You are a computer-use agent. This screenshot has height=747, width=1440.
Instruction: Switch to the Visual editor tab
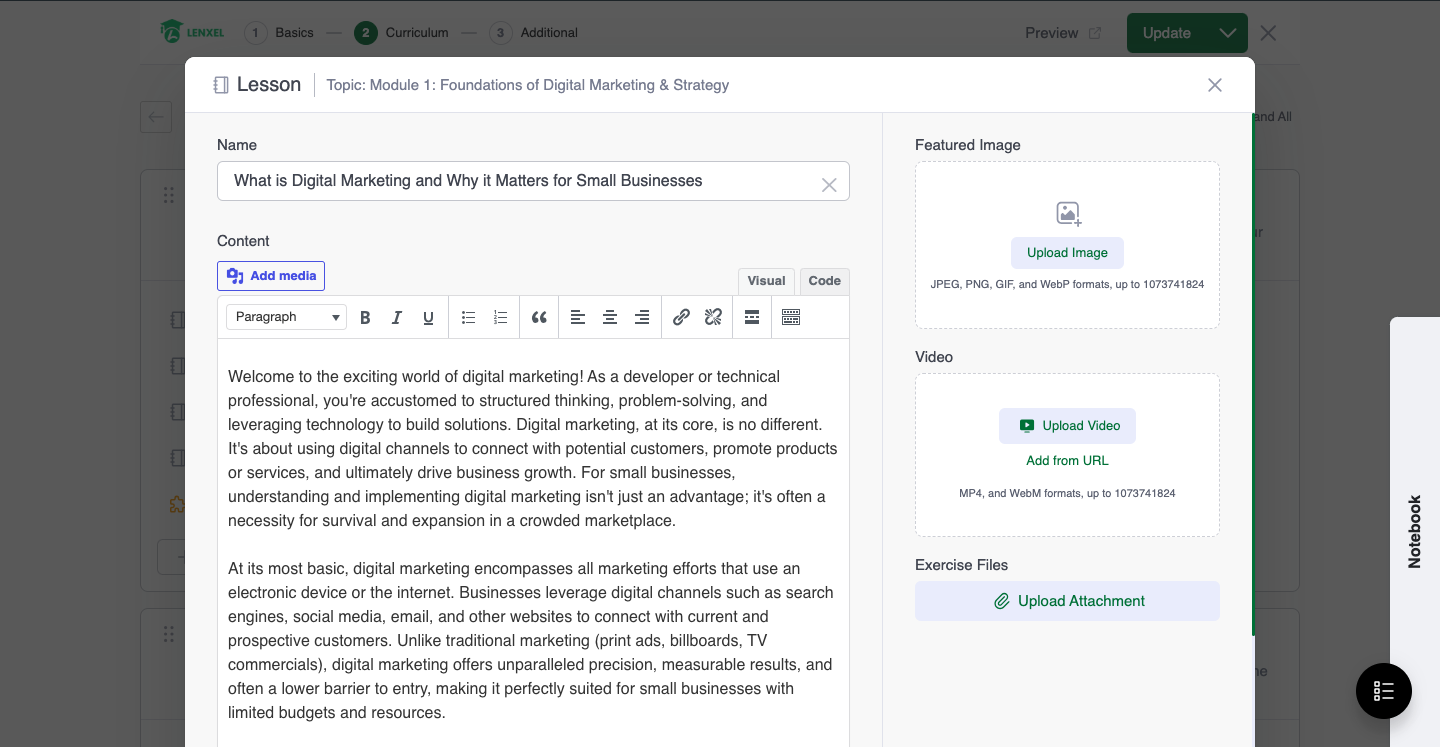point(766,281)
